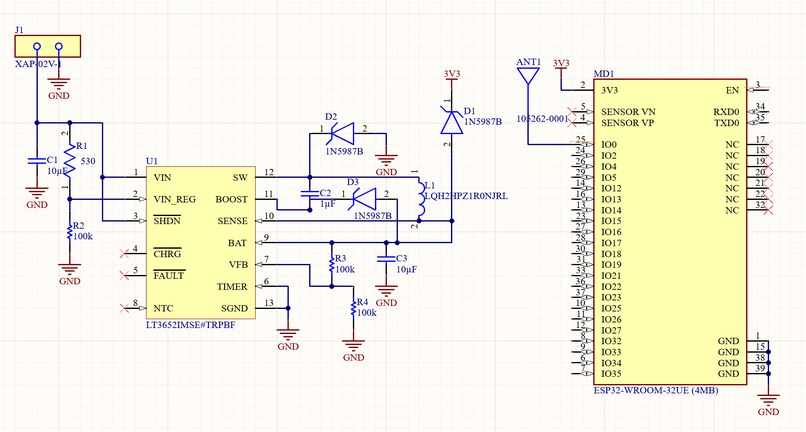This screenshot has width=806, height=432.
Task: Select no-connect cross on NTC pin 8
Action: pos(124,308)
